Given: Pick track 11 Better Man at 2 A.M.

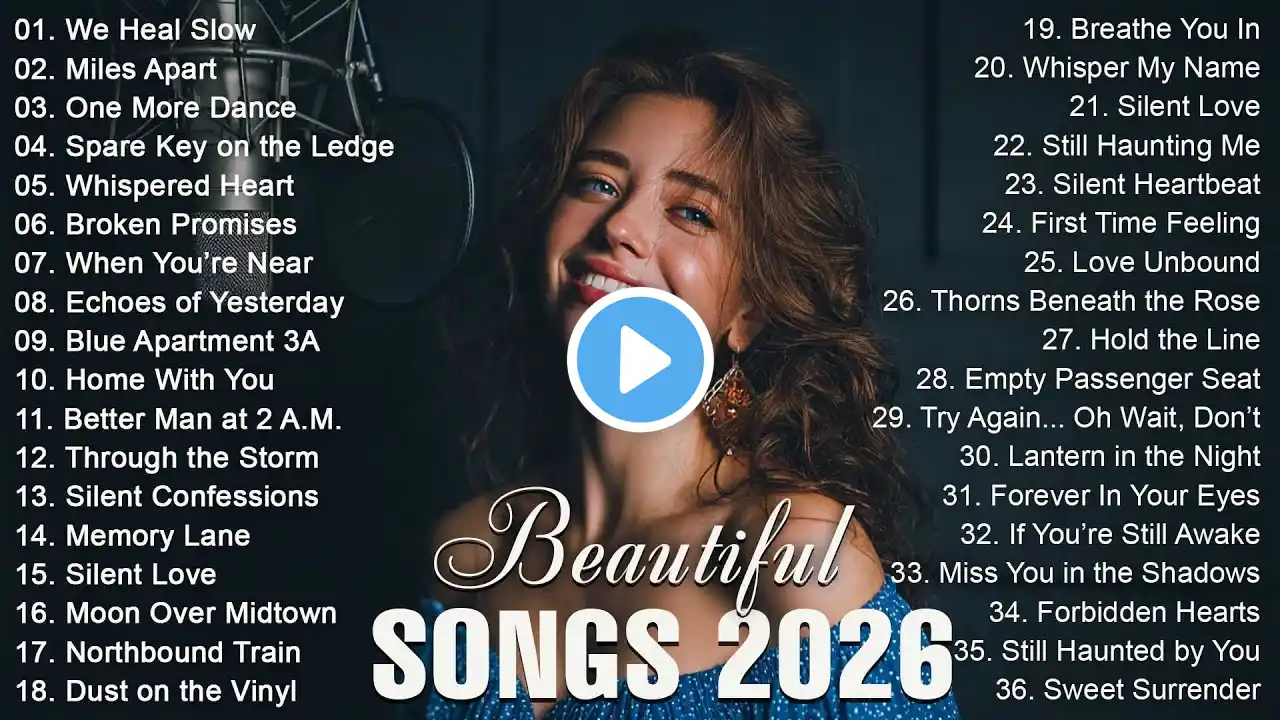Looking at the screenshot, I should [178, 420].
